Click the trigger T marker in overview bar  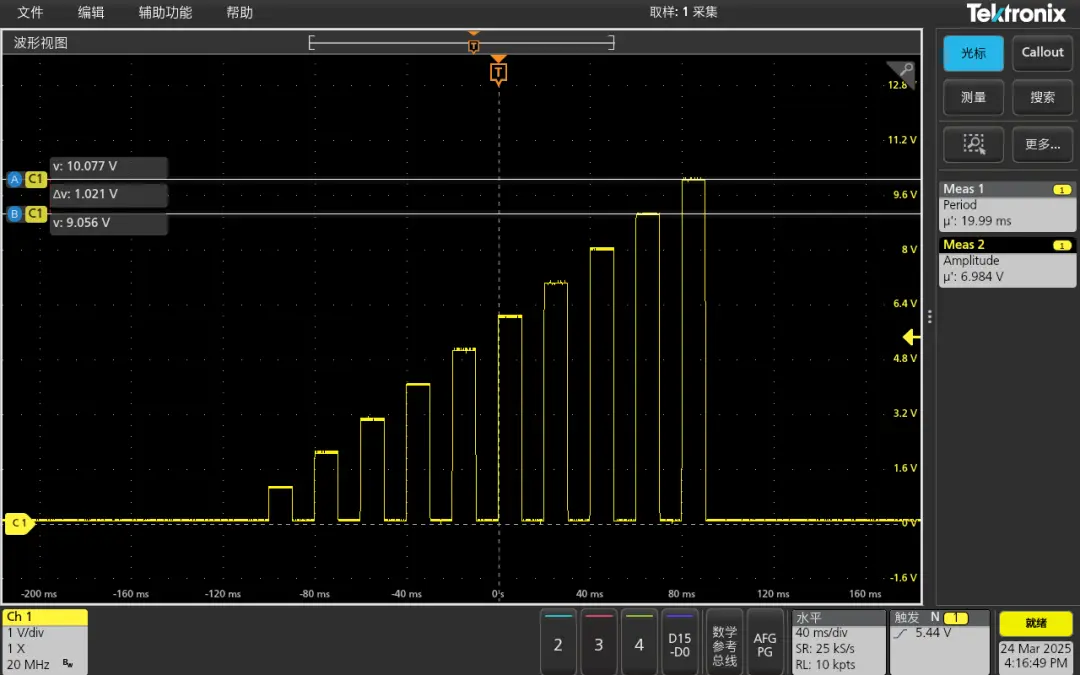473,45
